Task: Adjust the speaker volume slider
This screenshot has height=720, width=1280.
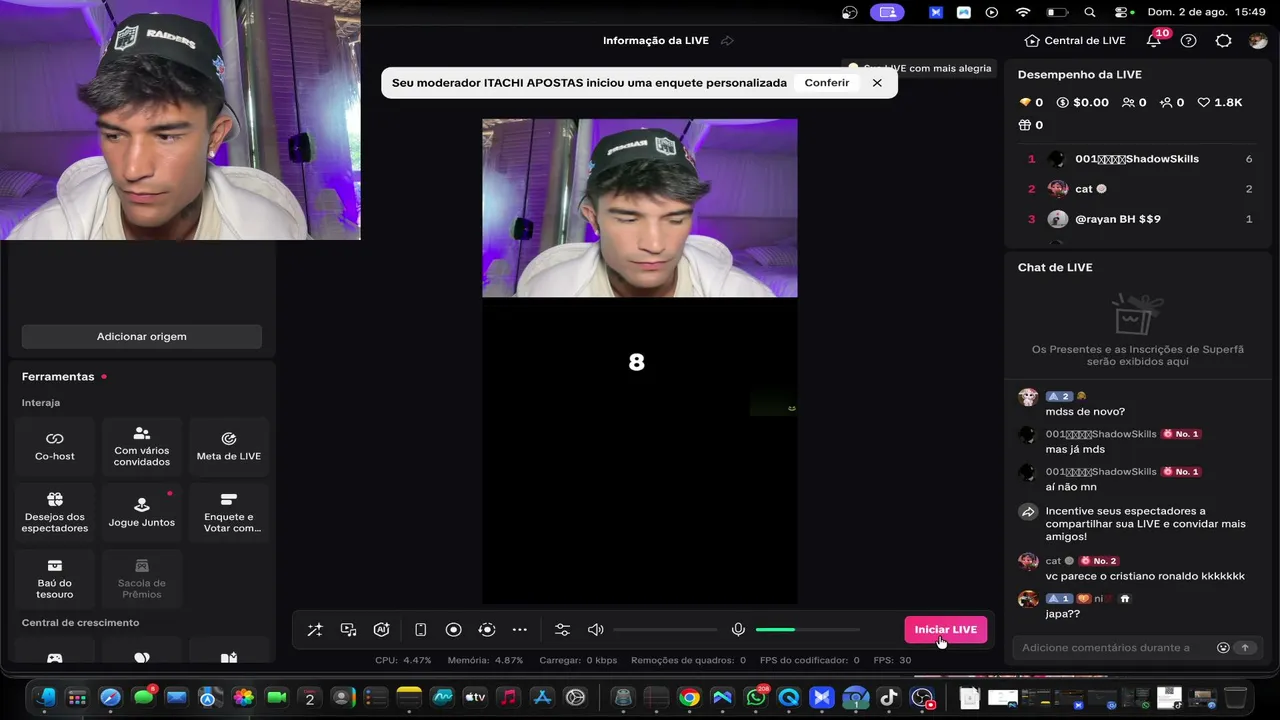Action: click(x=666, y=630)
